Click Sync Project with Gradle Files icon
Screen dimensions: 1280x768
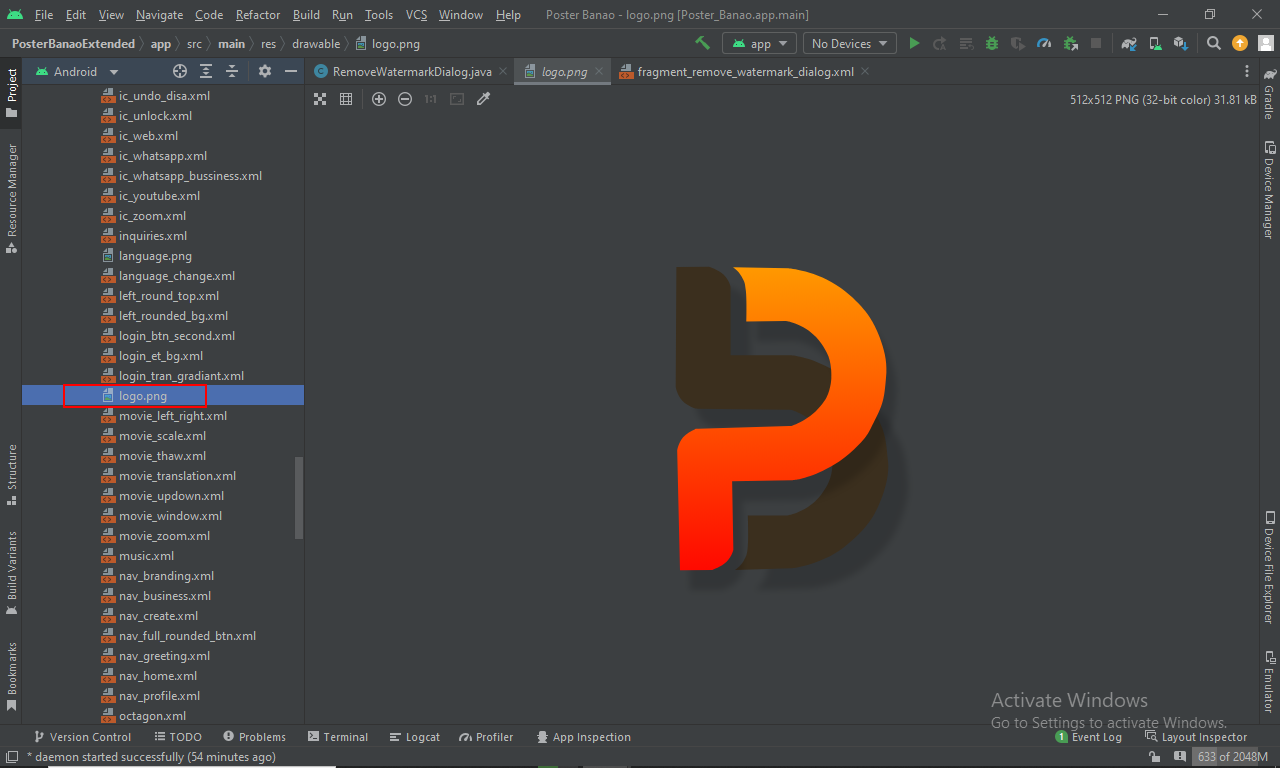[1129, 43]
